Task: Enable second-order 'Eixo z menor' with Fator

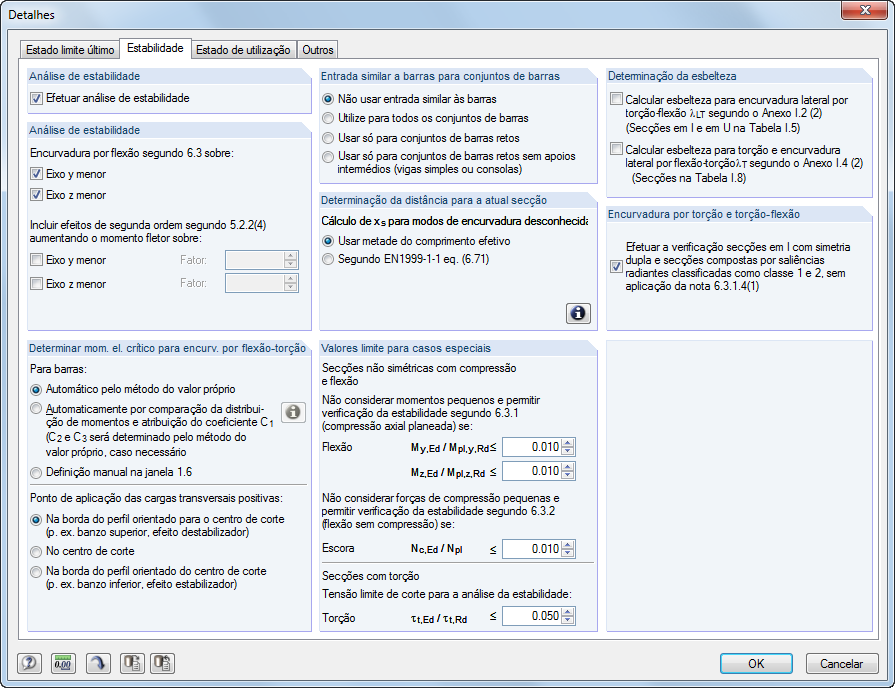Action: [x=37, y=283]
